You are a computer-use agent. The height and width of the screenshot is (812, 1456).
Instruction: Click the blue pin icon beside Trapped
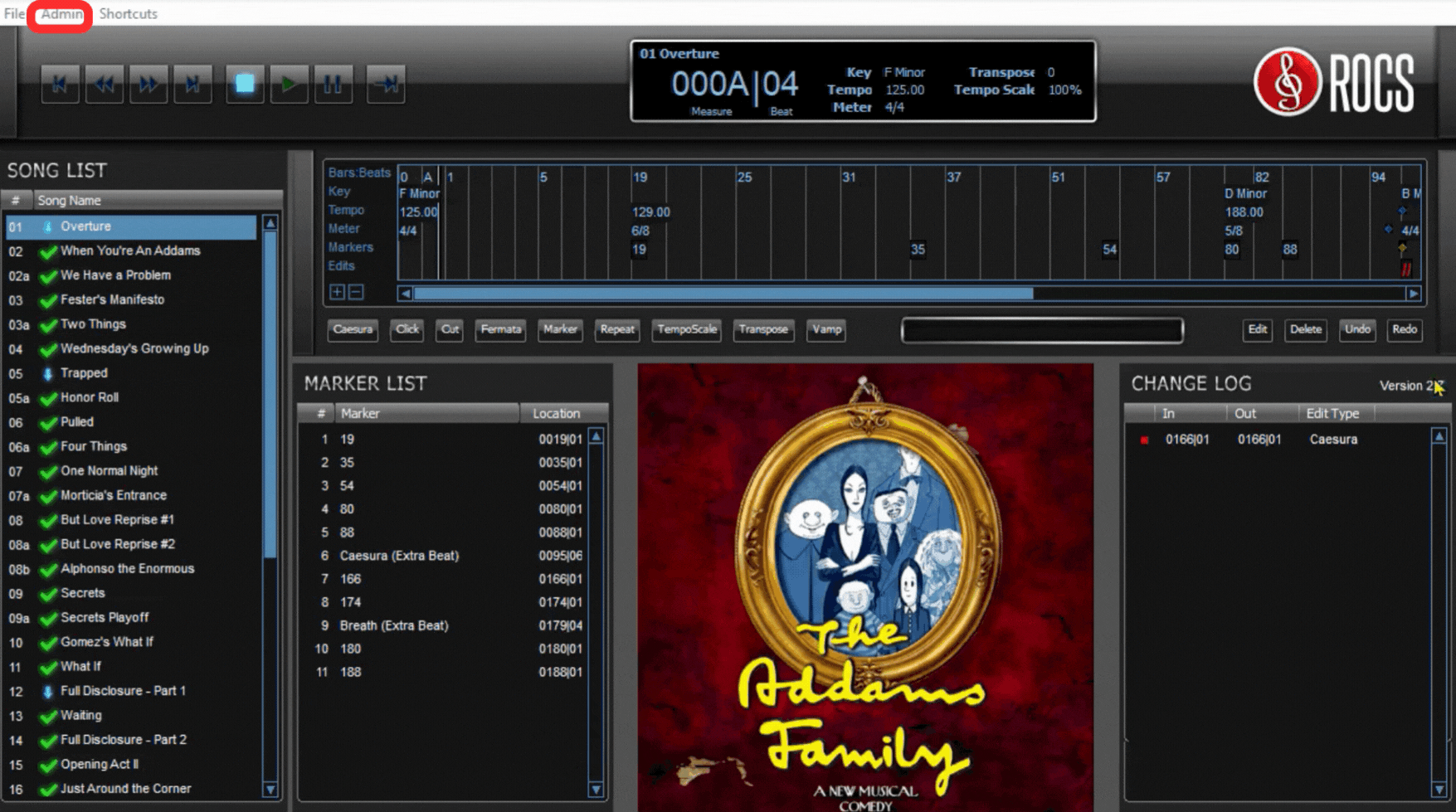point(48,373)
